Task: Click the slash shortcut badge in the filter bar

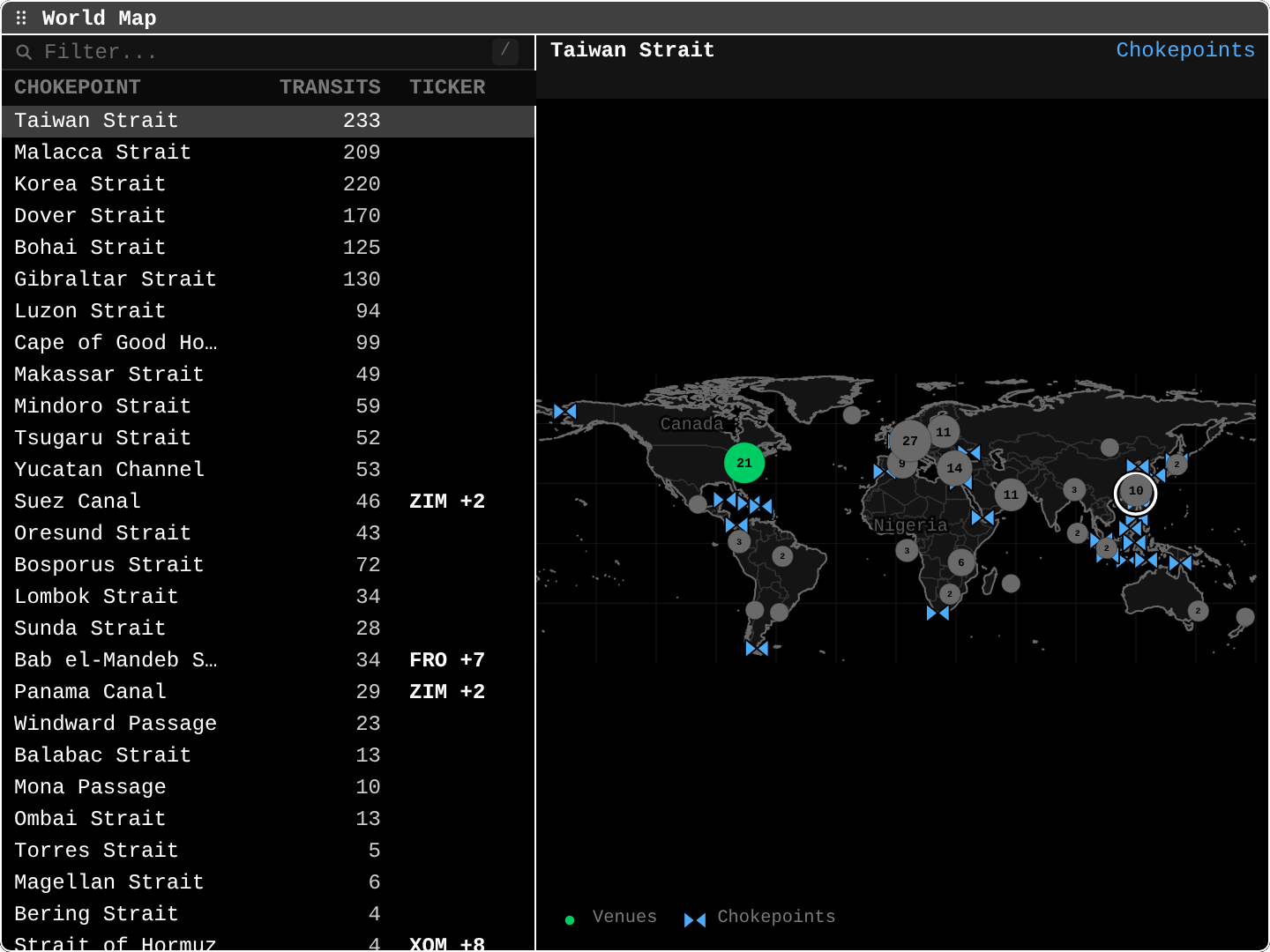Action: click(x=505, y=51)
